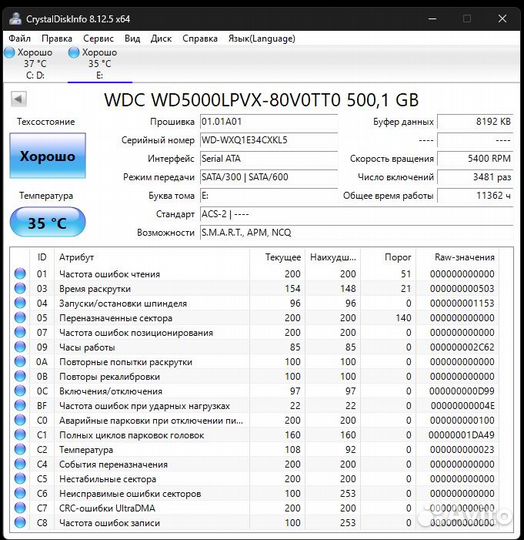The width and height of the screenshot is (524, 540).
Task: Click status orb for attribute C1
Action: pos(20,435)
